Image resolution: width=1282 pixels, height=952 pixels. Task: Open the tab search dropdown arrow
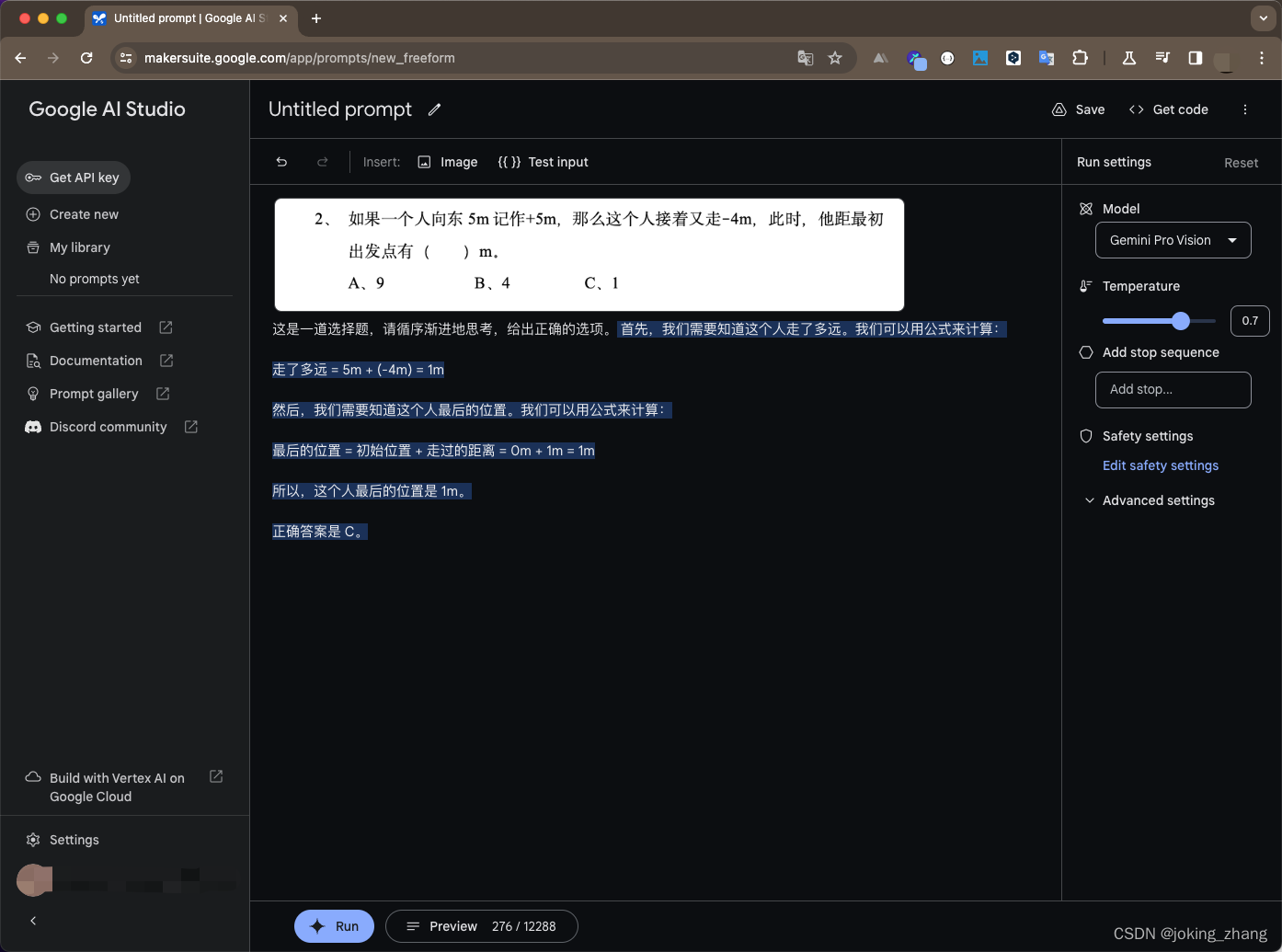tap(1262, 17)
